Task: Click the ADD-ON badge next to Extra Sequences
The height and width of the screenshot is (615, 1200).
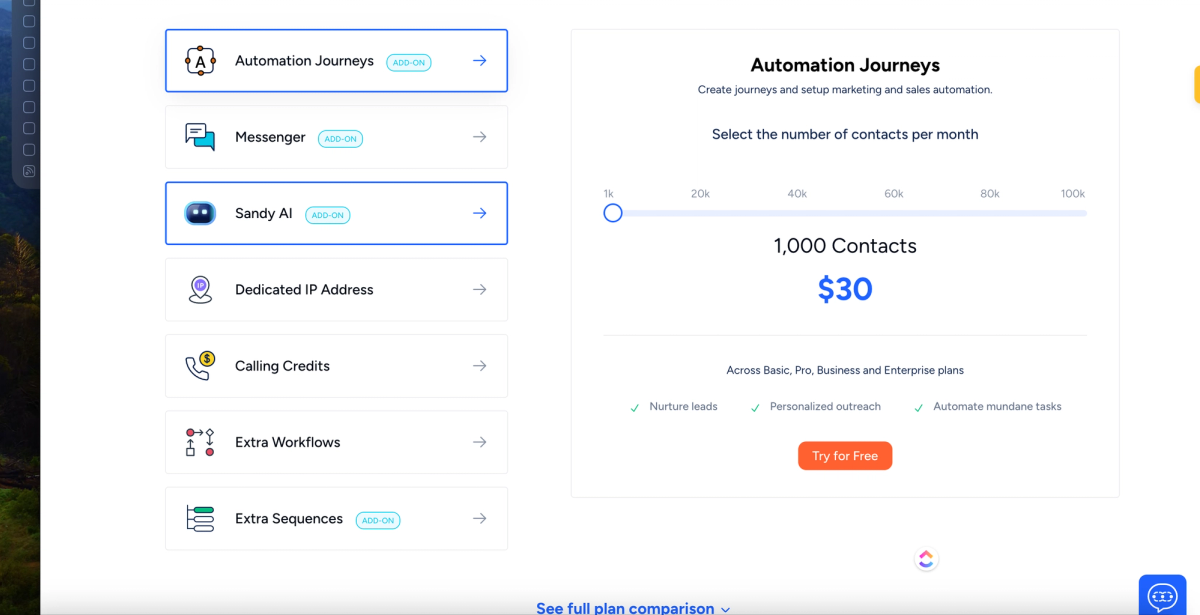Action: click(378, 520)
